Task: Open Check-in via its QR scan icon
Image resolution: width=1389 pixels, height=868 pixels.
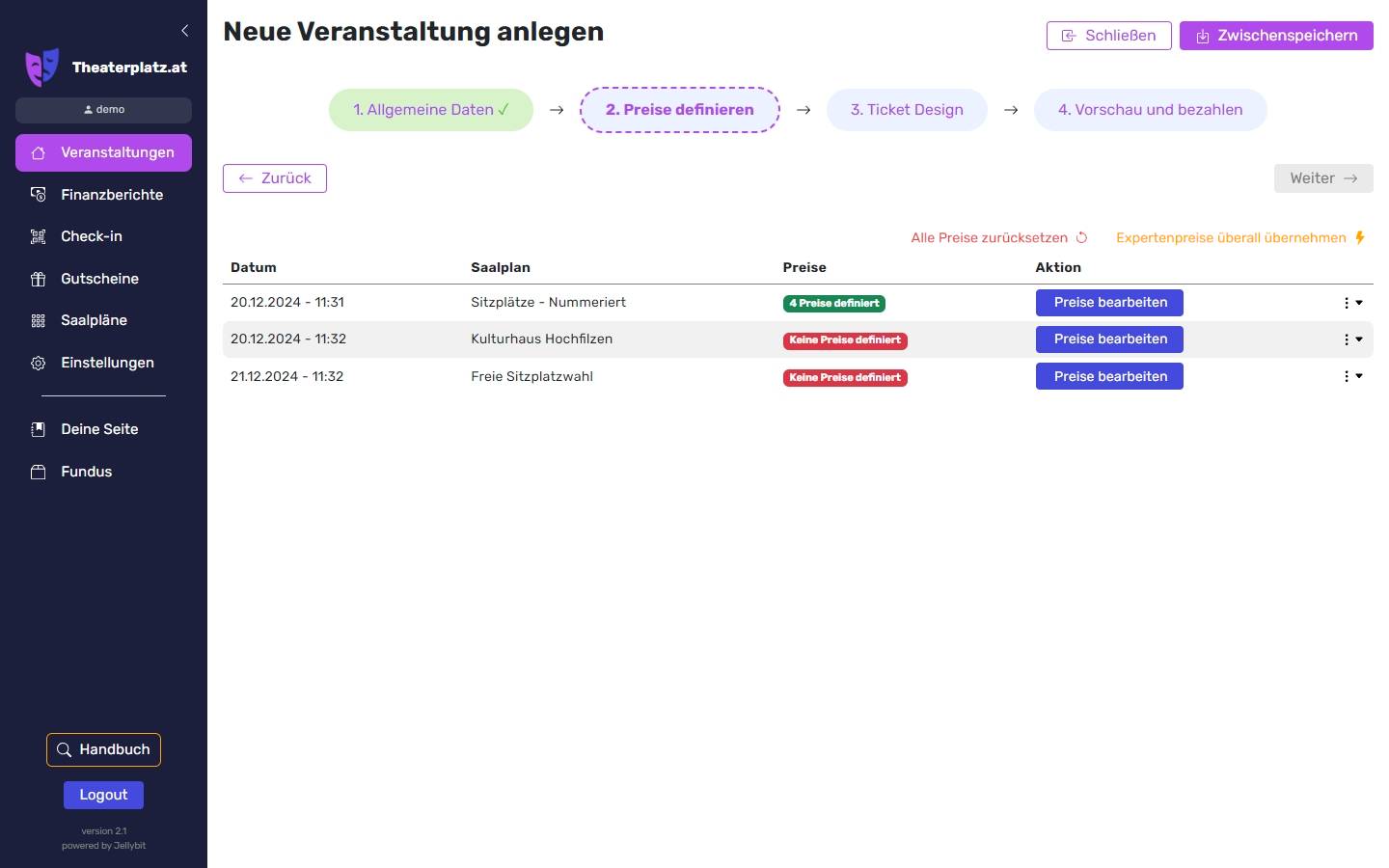Action: tap(39, 237)
